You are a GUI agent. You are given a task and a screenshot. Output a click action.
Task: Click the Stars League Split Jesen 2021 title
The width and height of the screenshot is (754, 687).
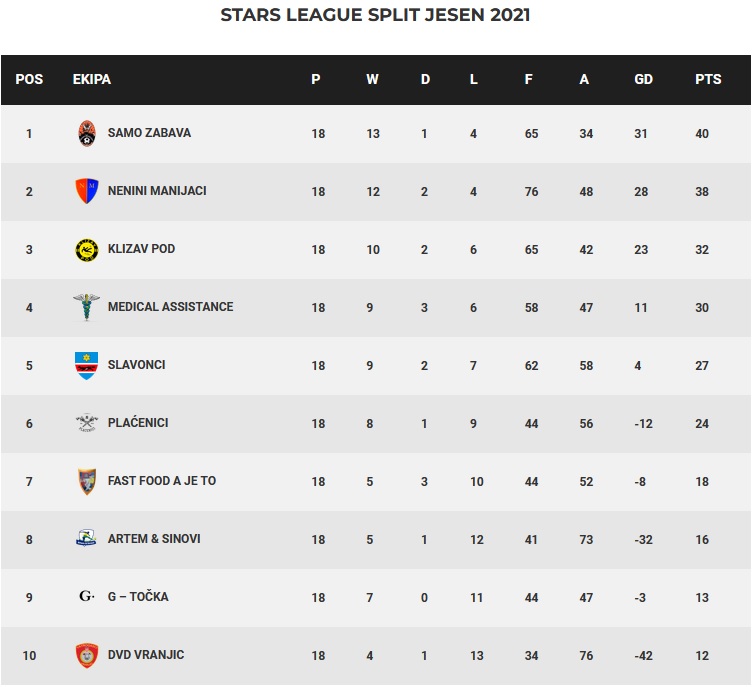point(375,15)
